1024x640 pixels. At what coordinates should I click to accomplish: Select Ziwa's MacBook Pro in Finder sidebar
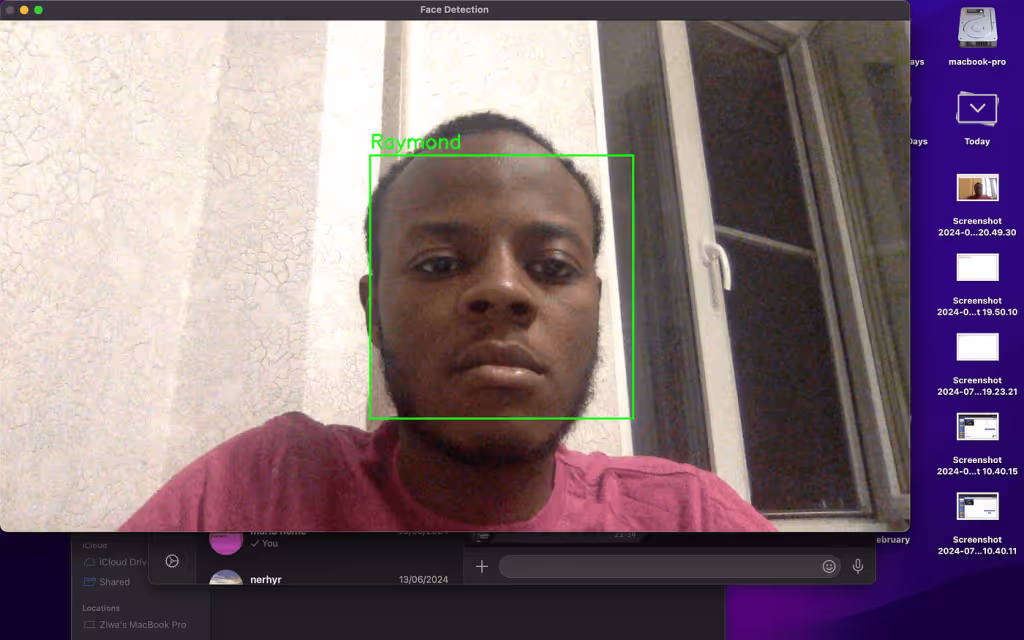[135, 625]
